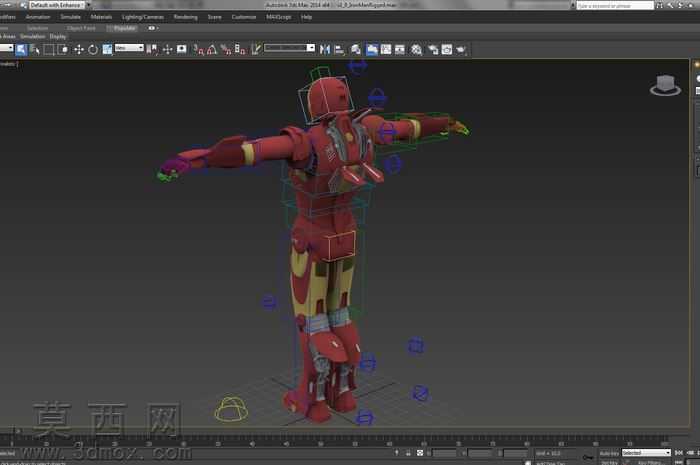Click the Z coordinate field
Viewport: 700px width, 465px height.
point(516,453)
